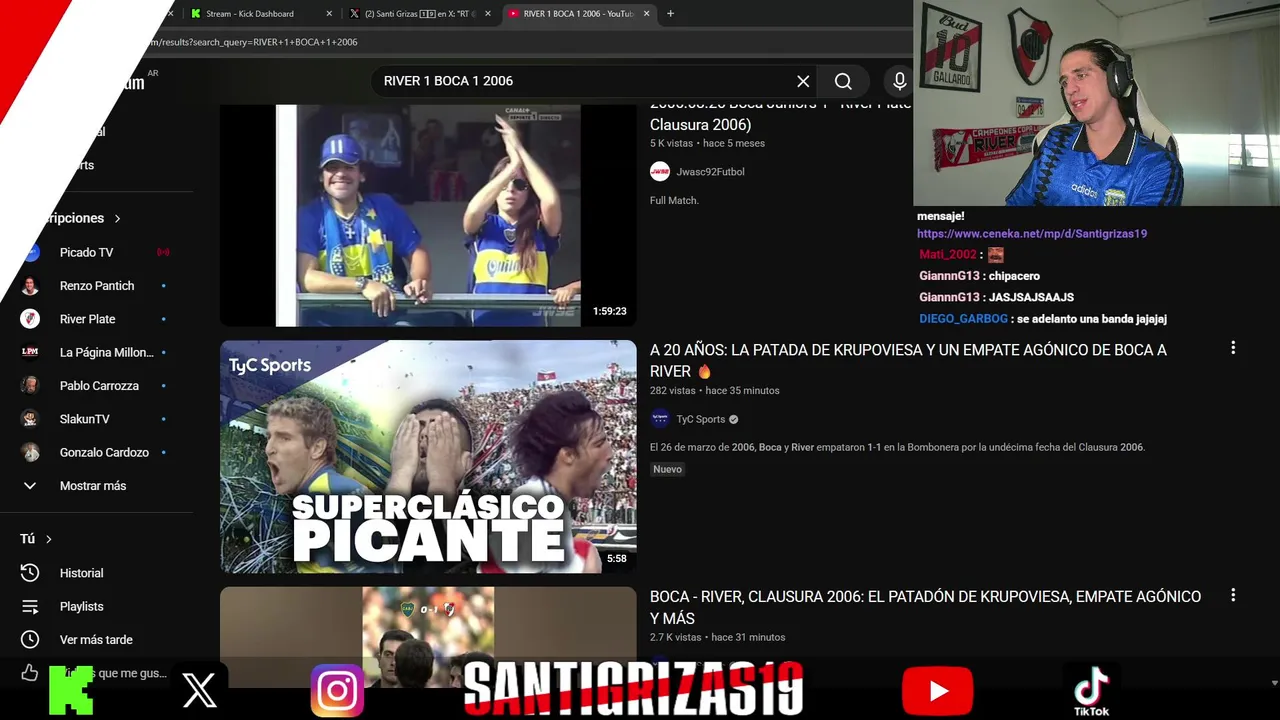Click the SlakunTV channel avatar

point(30,419)
